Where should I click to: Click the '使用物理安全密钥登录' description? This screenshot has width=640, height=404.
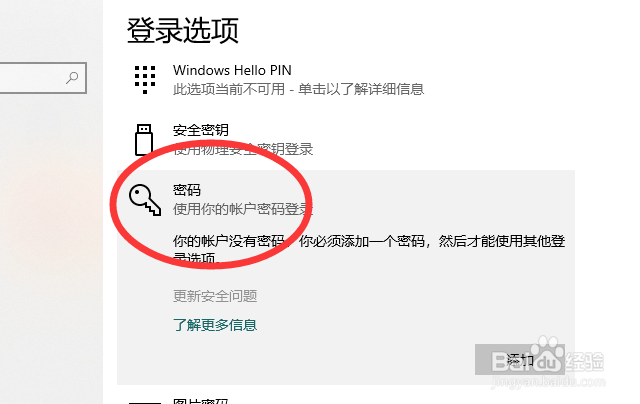[x=243, y=149]
